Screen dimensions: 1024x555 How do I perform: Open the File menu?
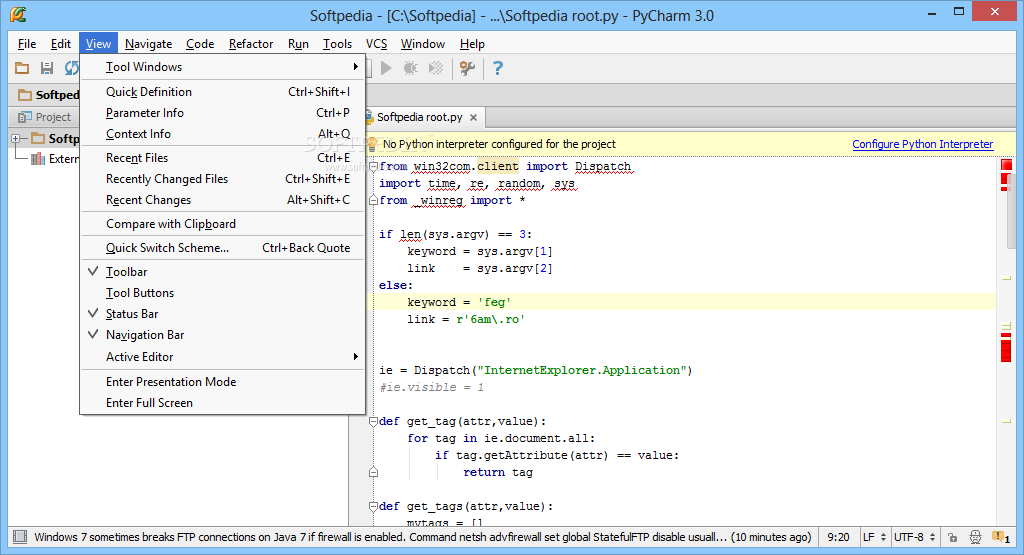(x=27, y=44)
